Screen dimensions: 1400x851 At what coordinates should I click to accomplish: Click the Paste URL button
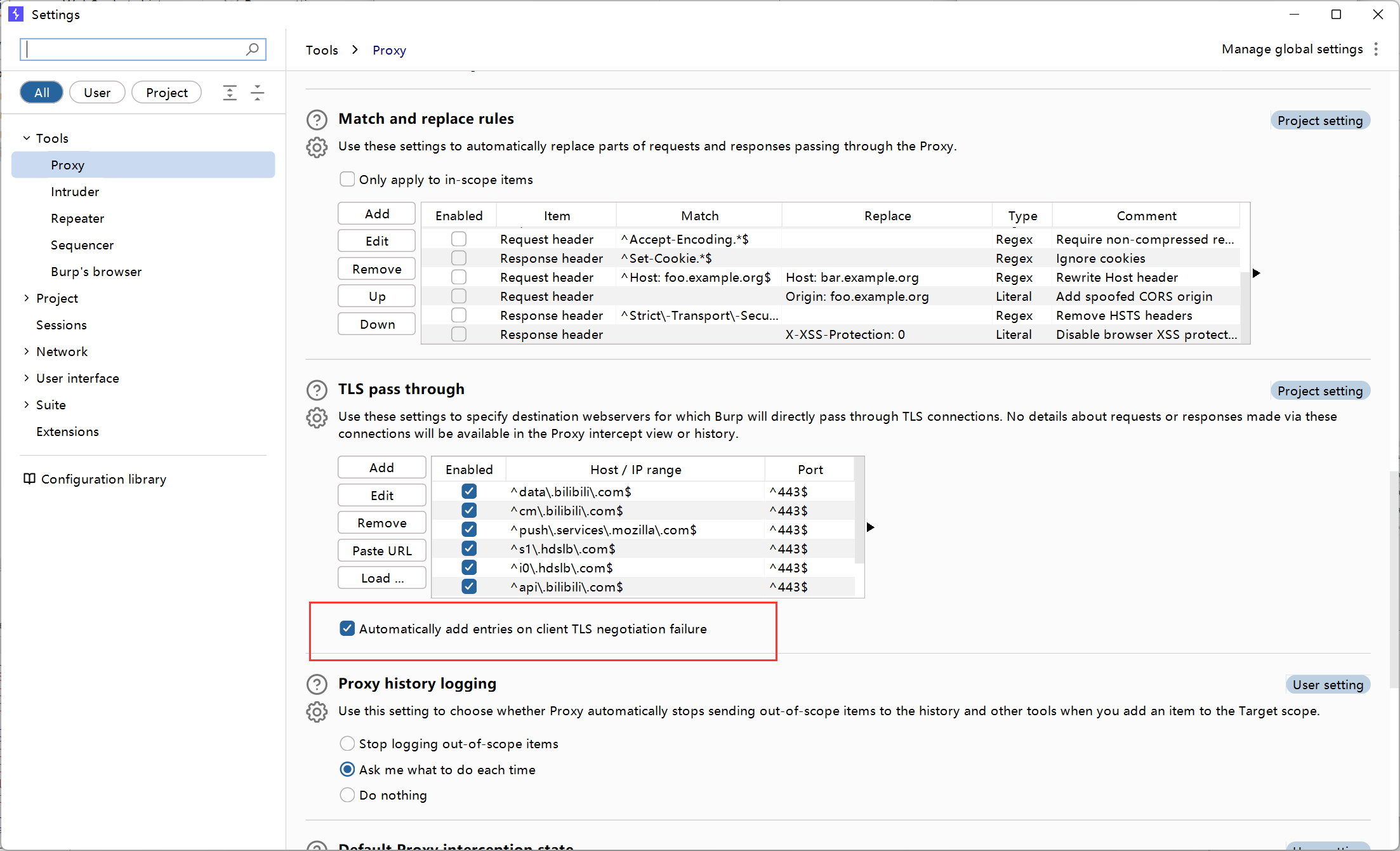click(381, 551)
